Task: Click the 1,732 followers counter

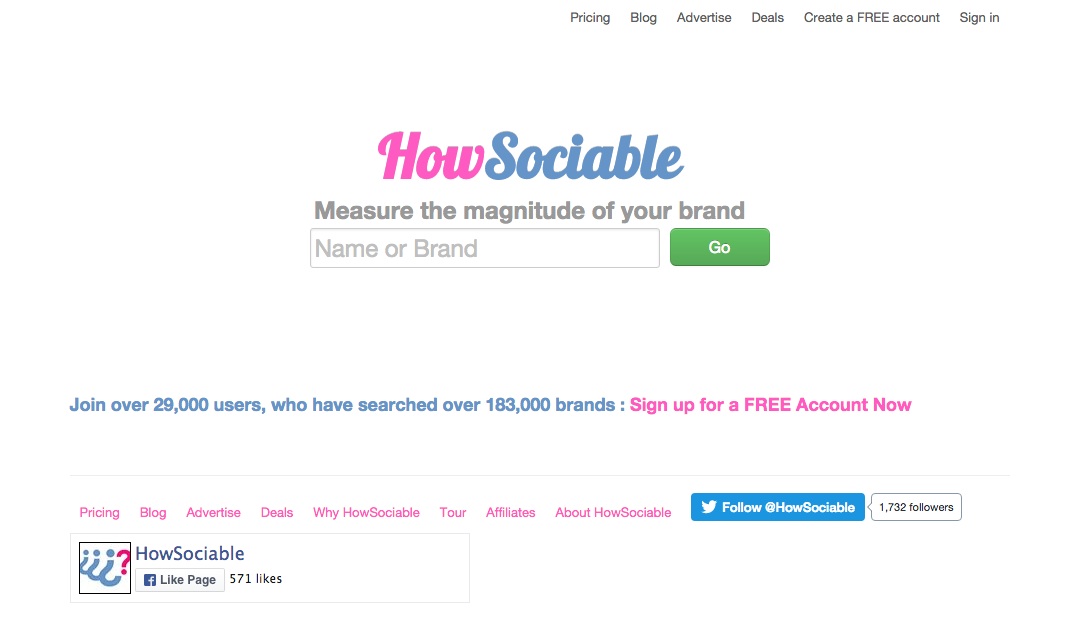Action: pos(915,507)
